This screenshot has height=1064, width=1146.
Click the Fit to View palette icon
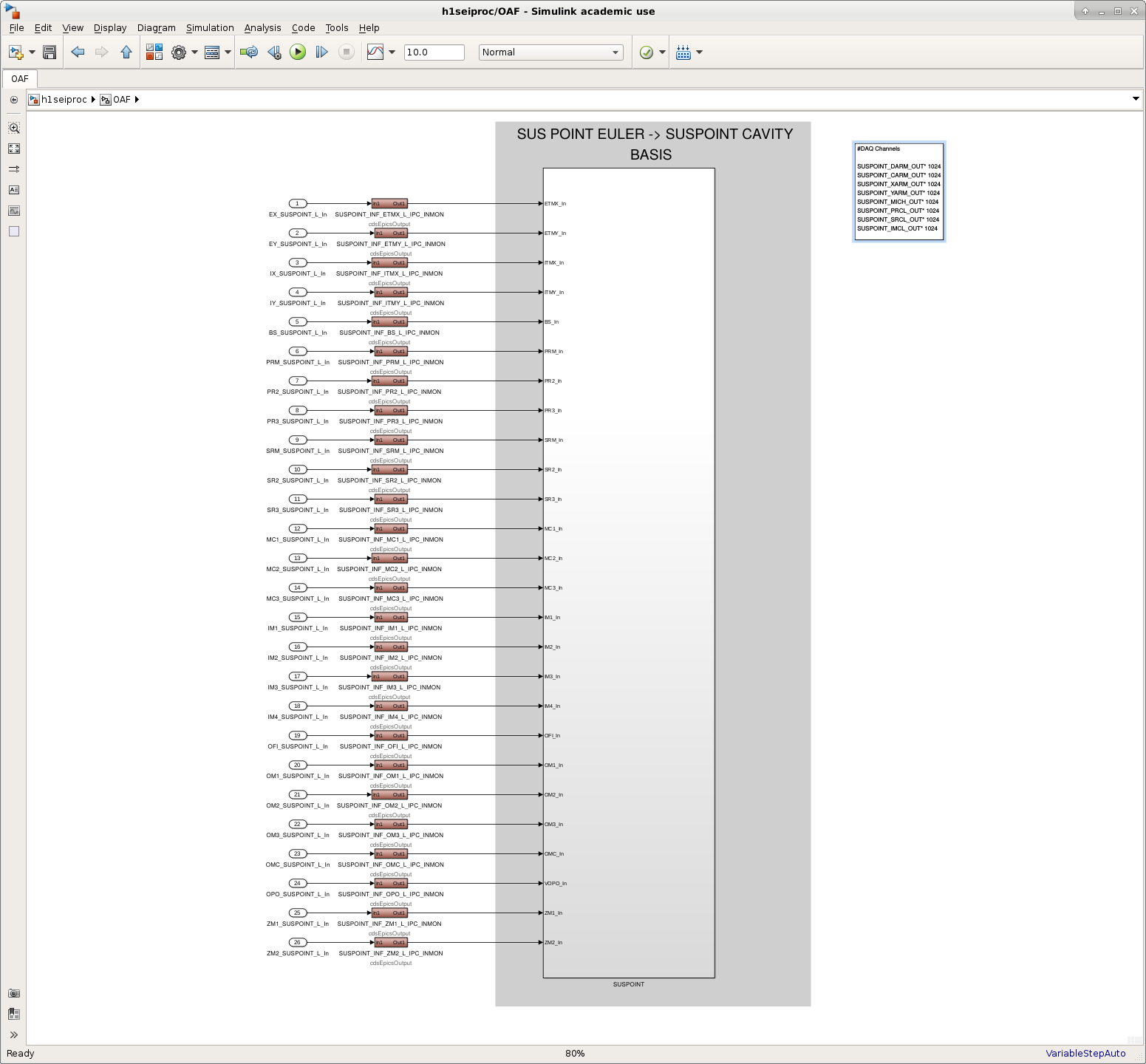point(14,149)
